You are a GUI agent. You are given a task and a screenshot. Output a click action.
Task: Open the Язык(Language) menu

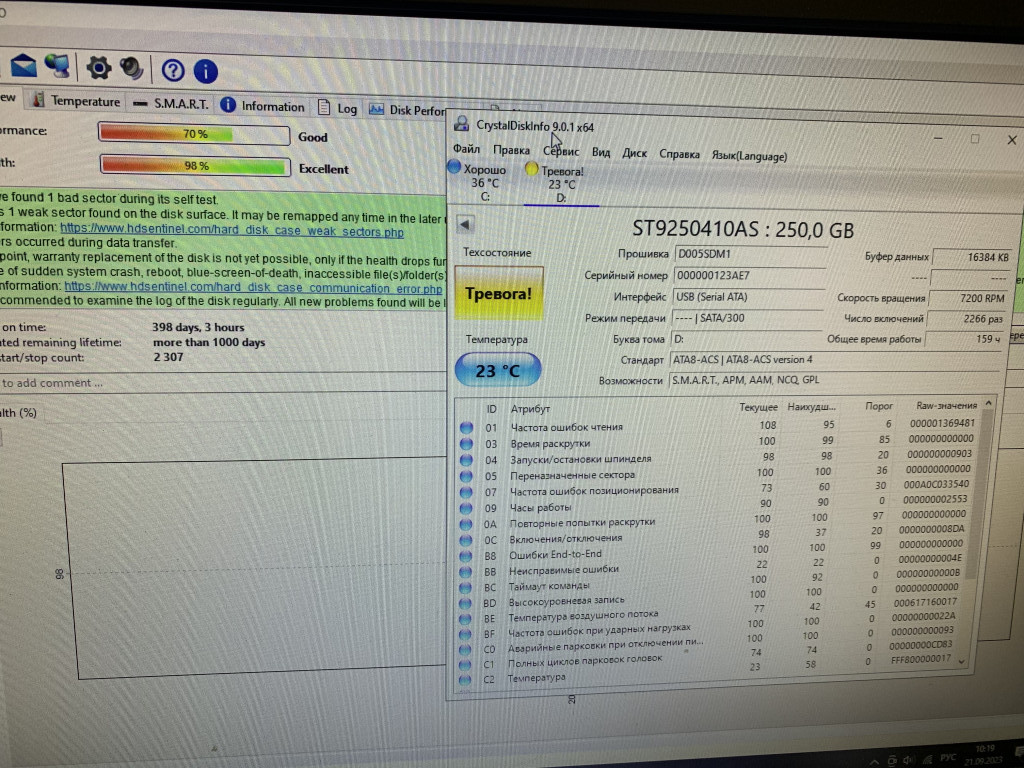(x=749, y=156)
